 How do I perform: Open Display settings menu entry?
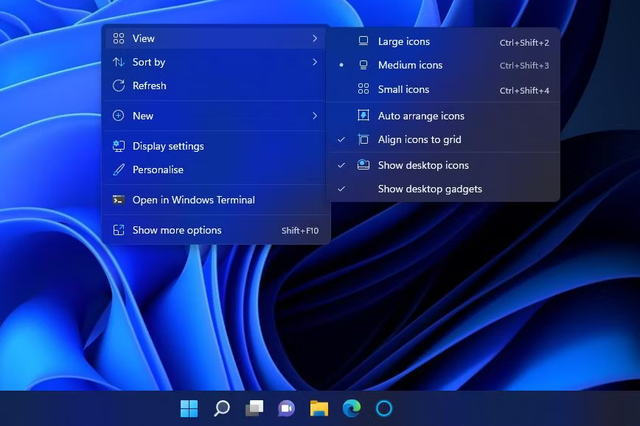coord(216,146)
